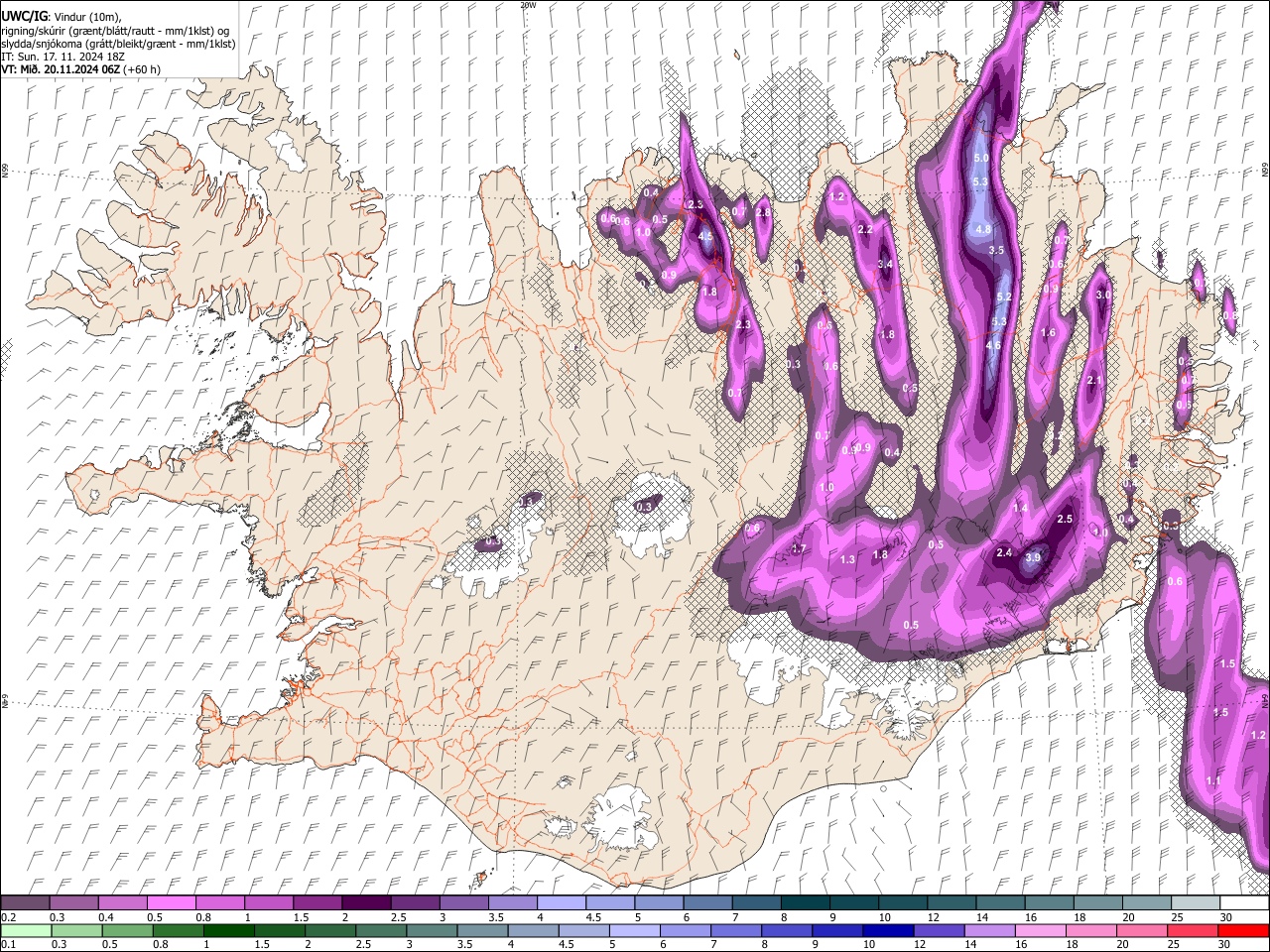1270x952 pixels.
Task: Click the '20W' longitude label at top
Action: [x=527, y=4]
